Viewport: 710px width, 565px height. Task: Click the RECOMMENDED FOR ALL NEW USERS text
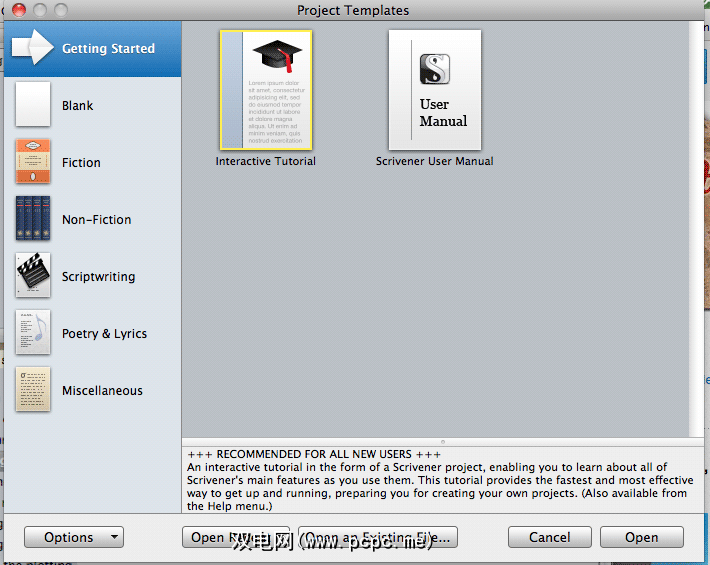point(314,454)
